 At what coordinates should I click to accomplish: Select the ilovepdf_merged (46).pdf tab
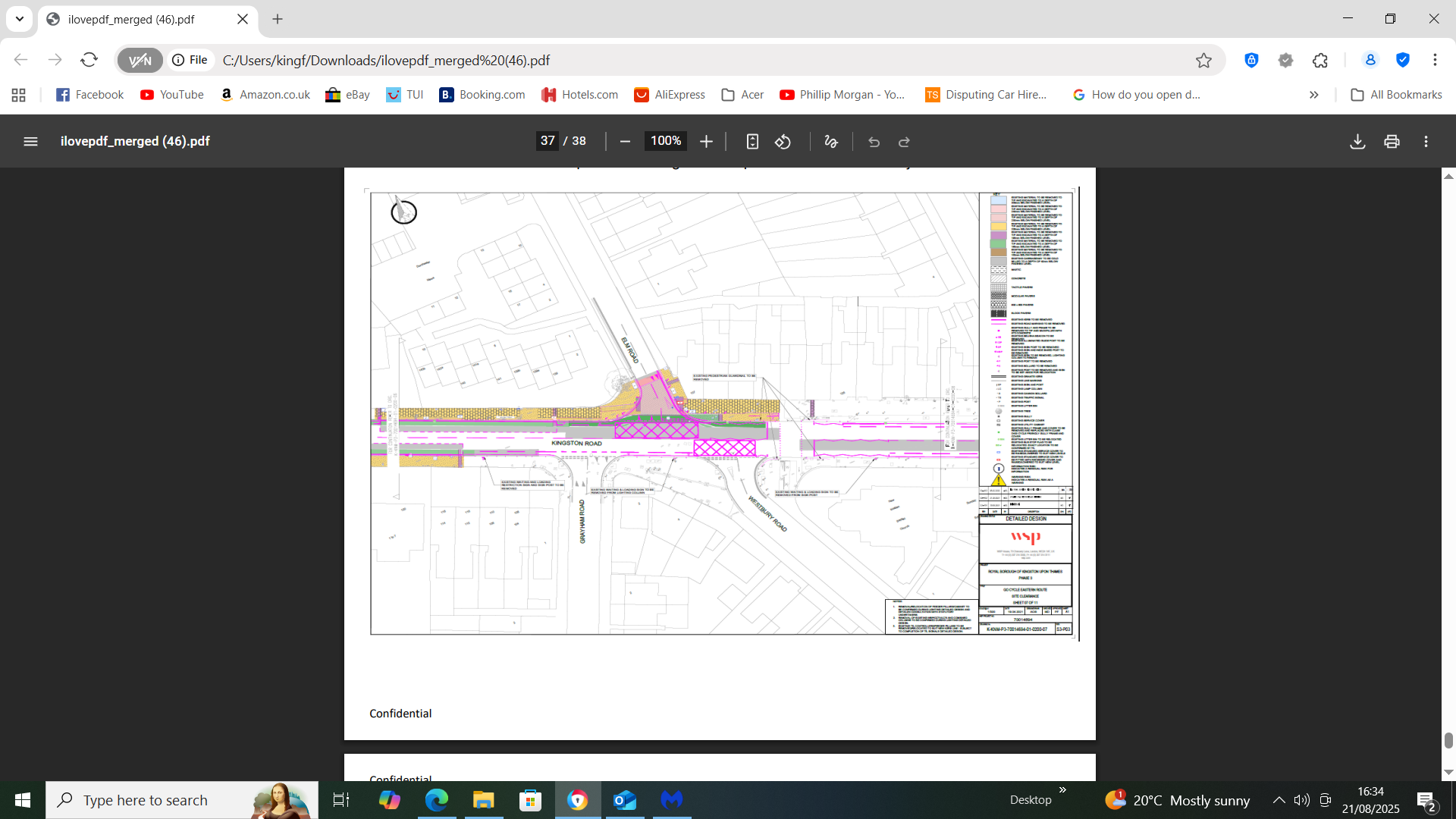144,20
